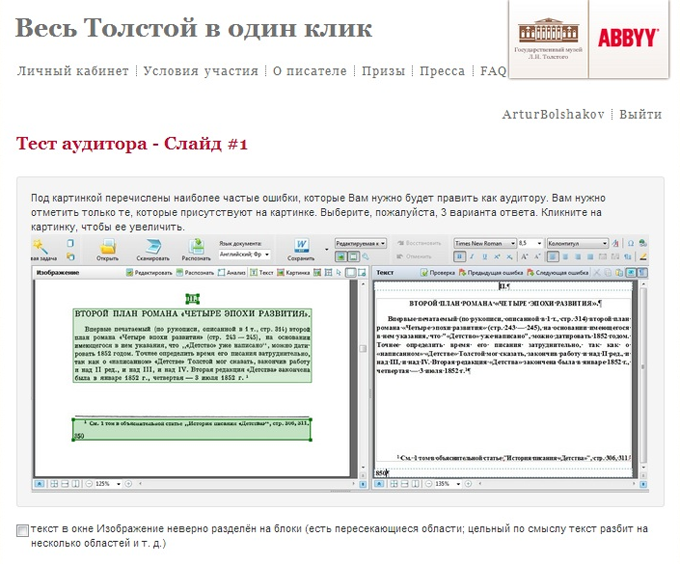Click the Выйти logout link
Screen dimensions: 680x564
point(640,115)
